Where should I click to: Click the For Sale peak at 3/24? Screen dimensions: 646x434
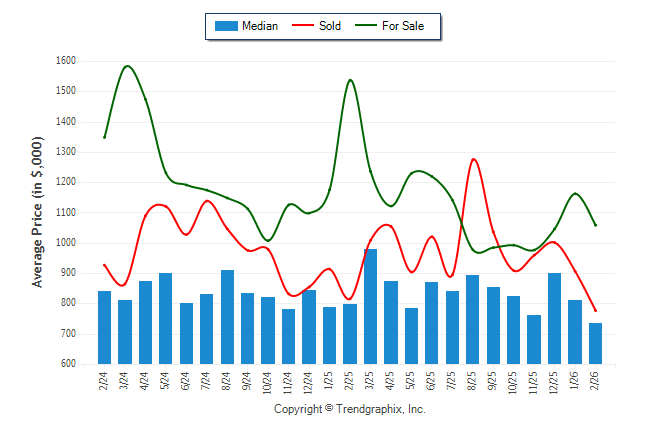pos(127,66)
